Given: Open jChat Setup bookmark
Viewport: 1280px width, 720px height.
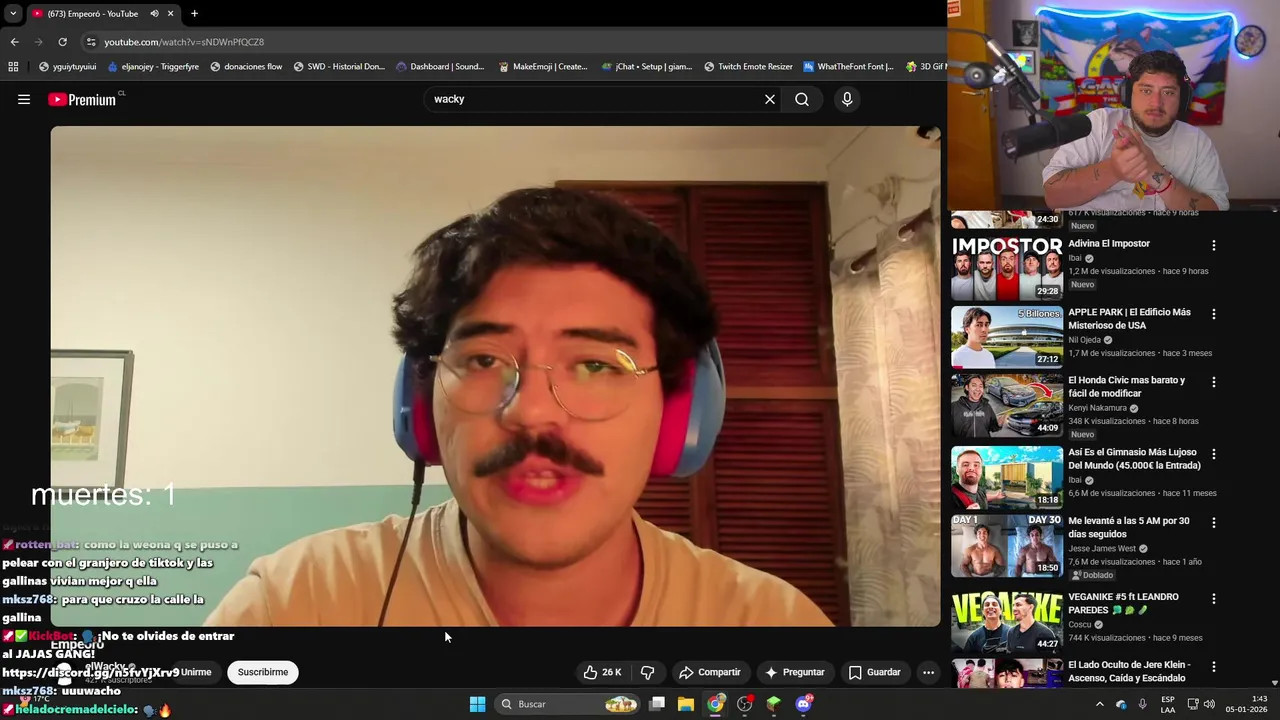Looking at the screenshot, I should click(647, 67).
